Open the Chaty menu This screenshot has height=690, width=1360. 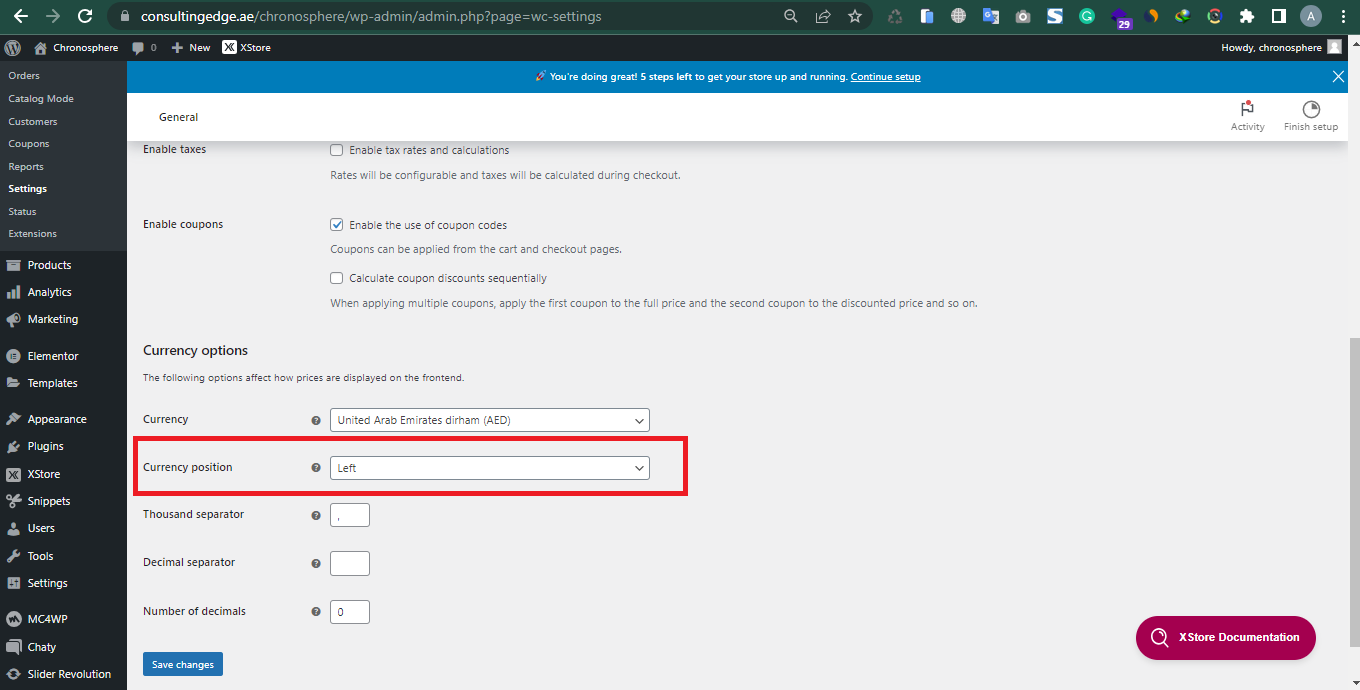click(42, 647)
